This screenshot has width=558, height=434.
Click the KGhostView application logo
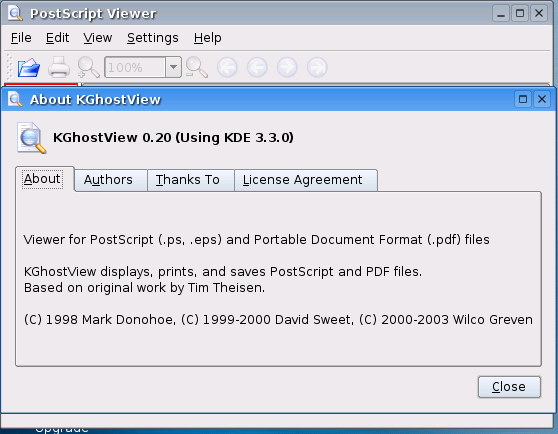coord(31,138)
